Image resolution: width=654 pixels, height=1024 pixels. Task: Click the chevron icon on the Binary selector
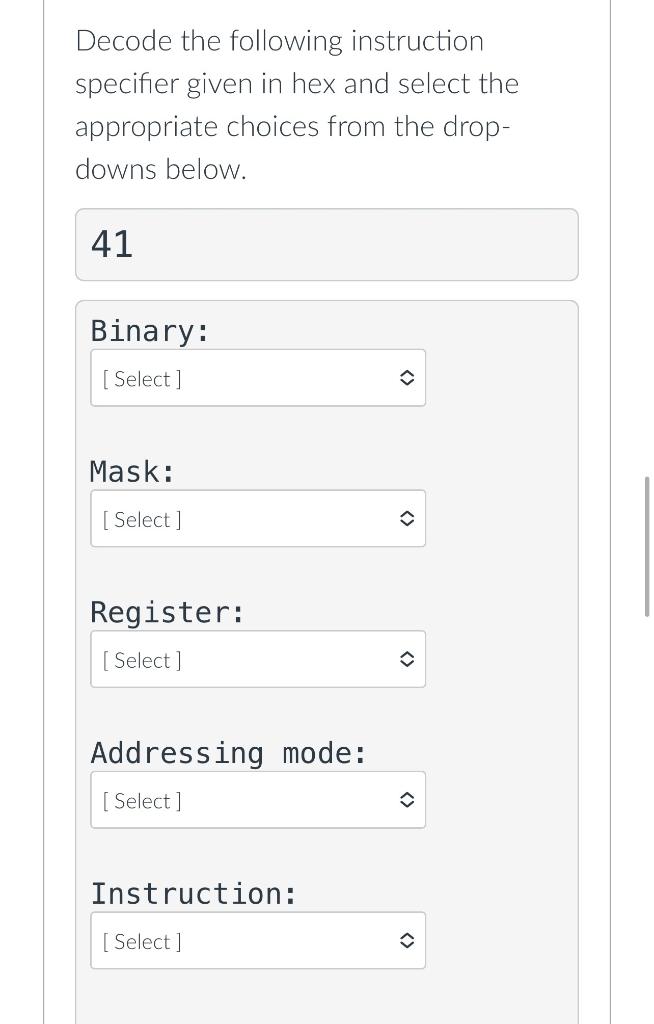[407, 377]
